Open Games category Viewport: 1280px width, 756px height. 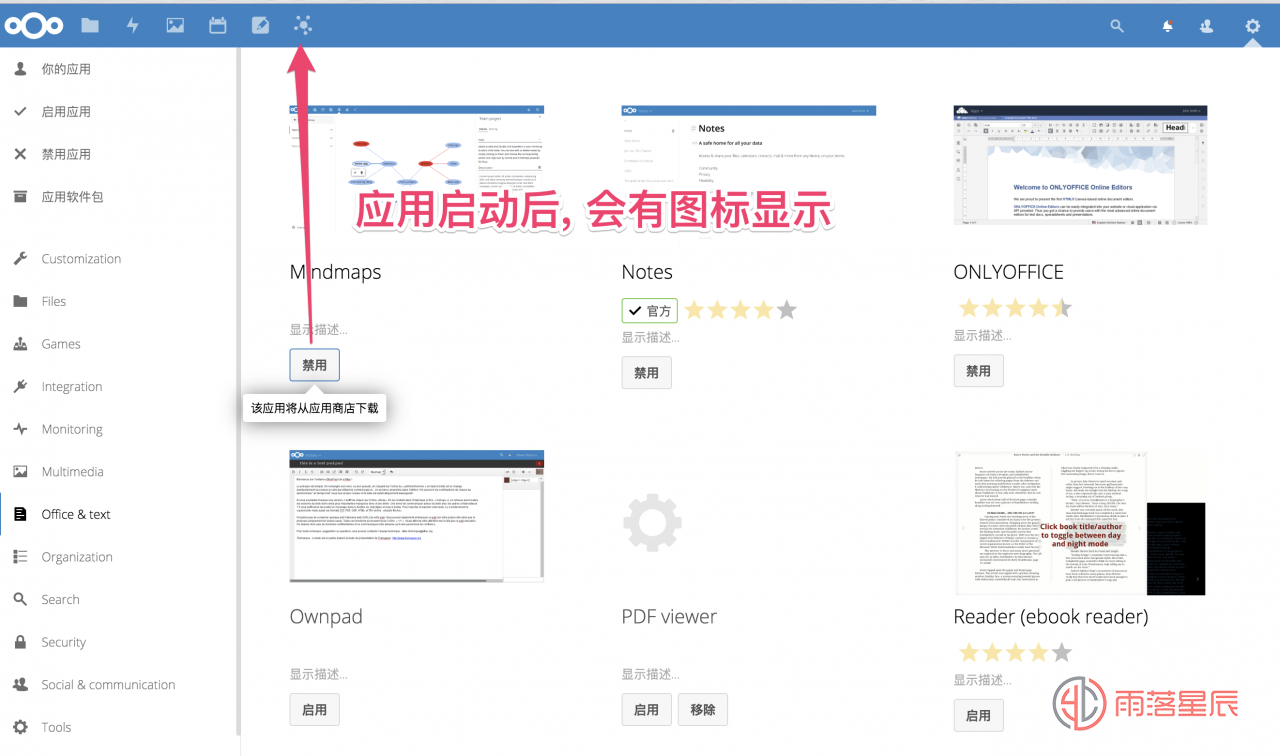pos(61,344)
